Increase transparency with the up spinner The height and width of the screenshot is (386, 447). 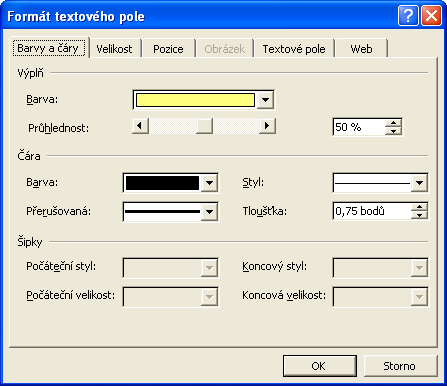point(393,123)
